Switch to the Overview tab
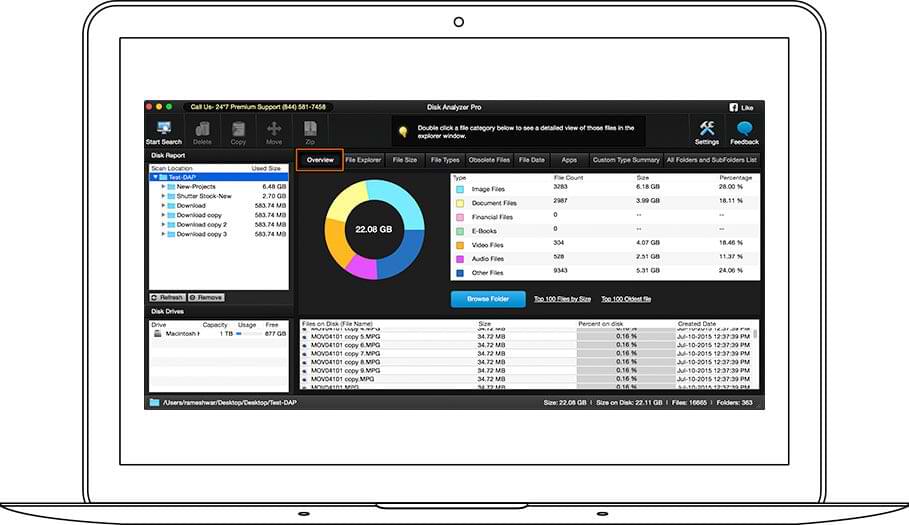Screen dimensions: 909x525 [320, 160]
